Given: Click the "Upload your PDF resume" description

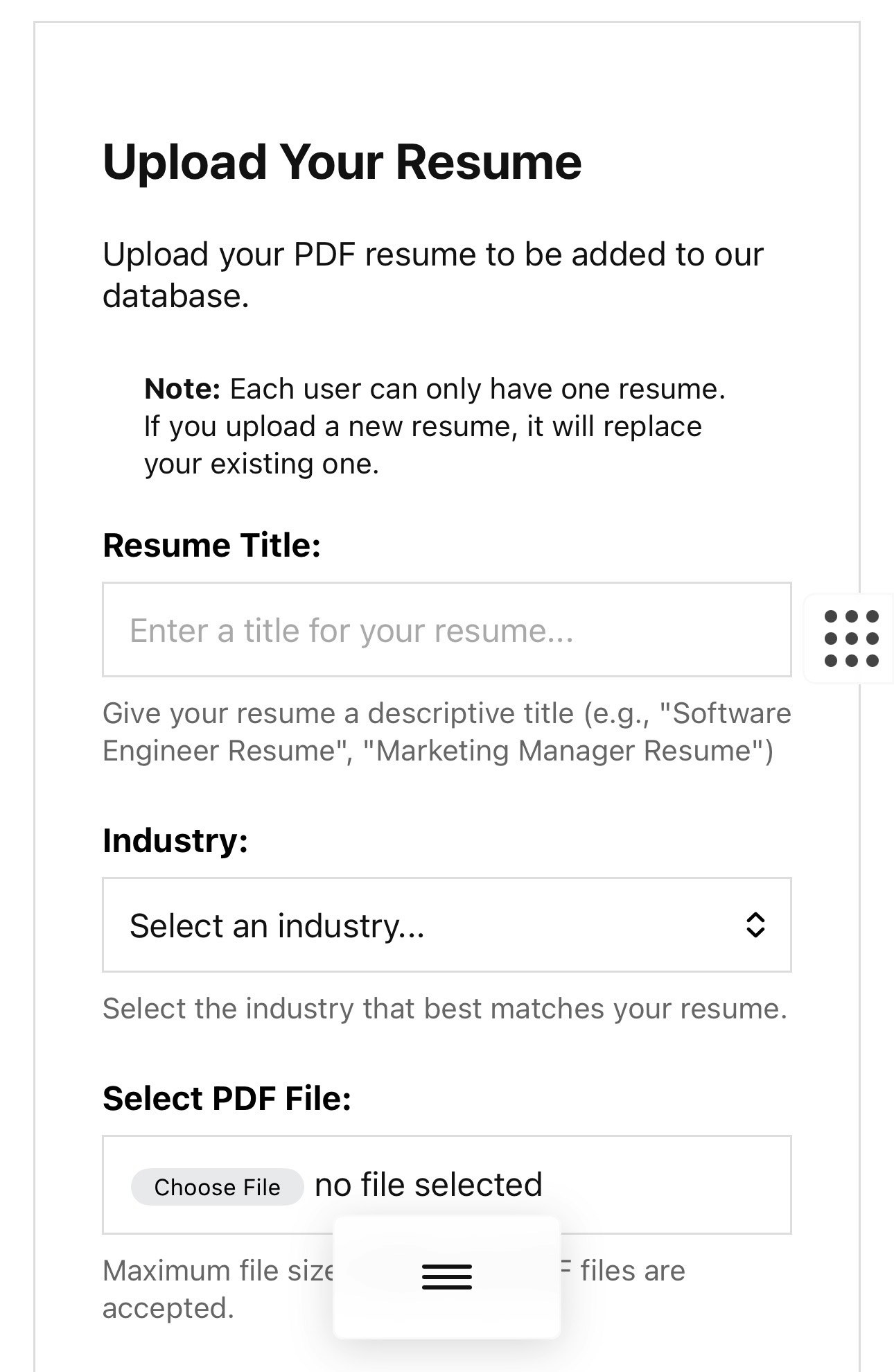Looking at the screenshot, I should pos(433,275).
